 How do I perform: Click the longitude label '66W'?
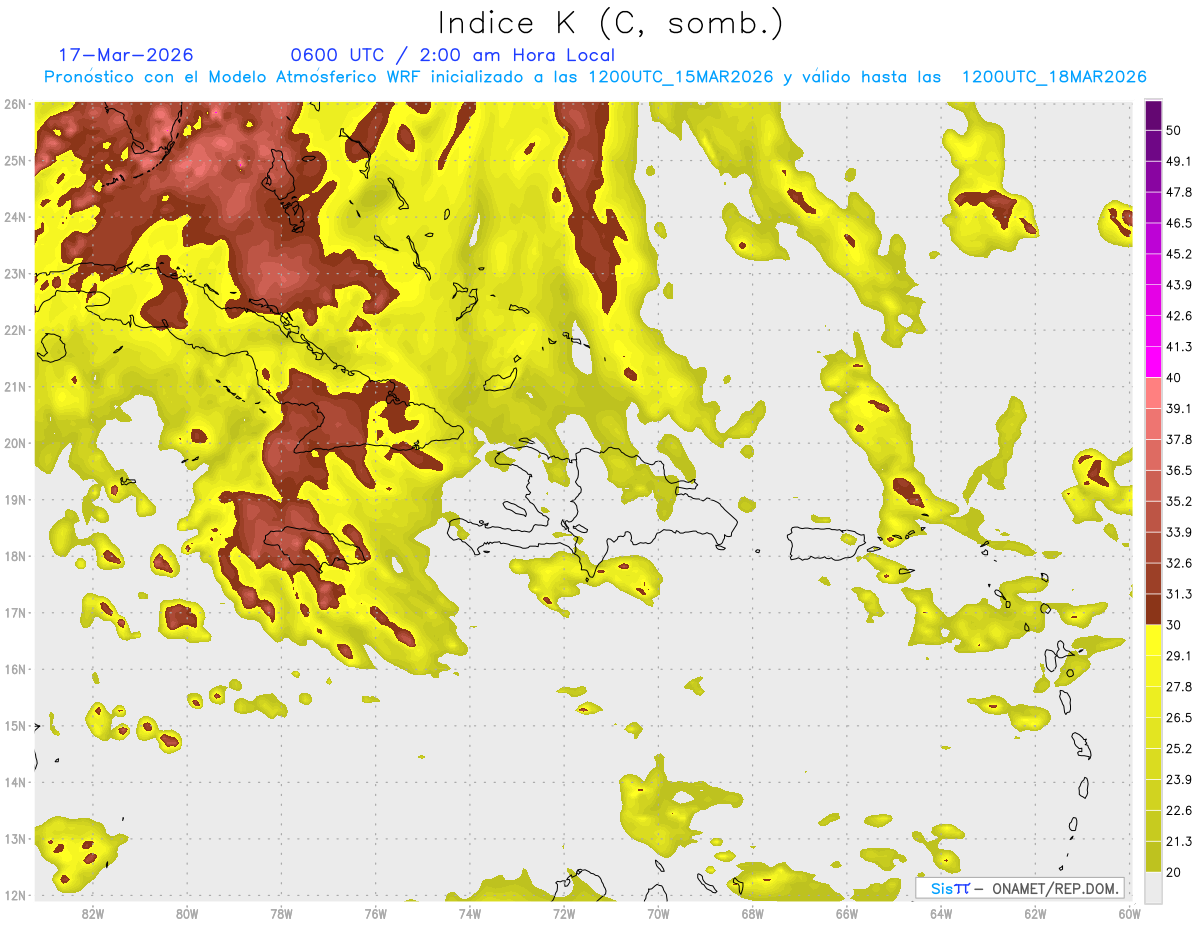tap(846, 914)
